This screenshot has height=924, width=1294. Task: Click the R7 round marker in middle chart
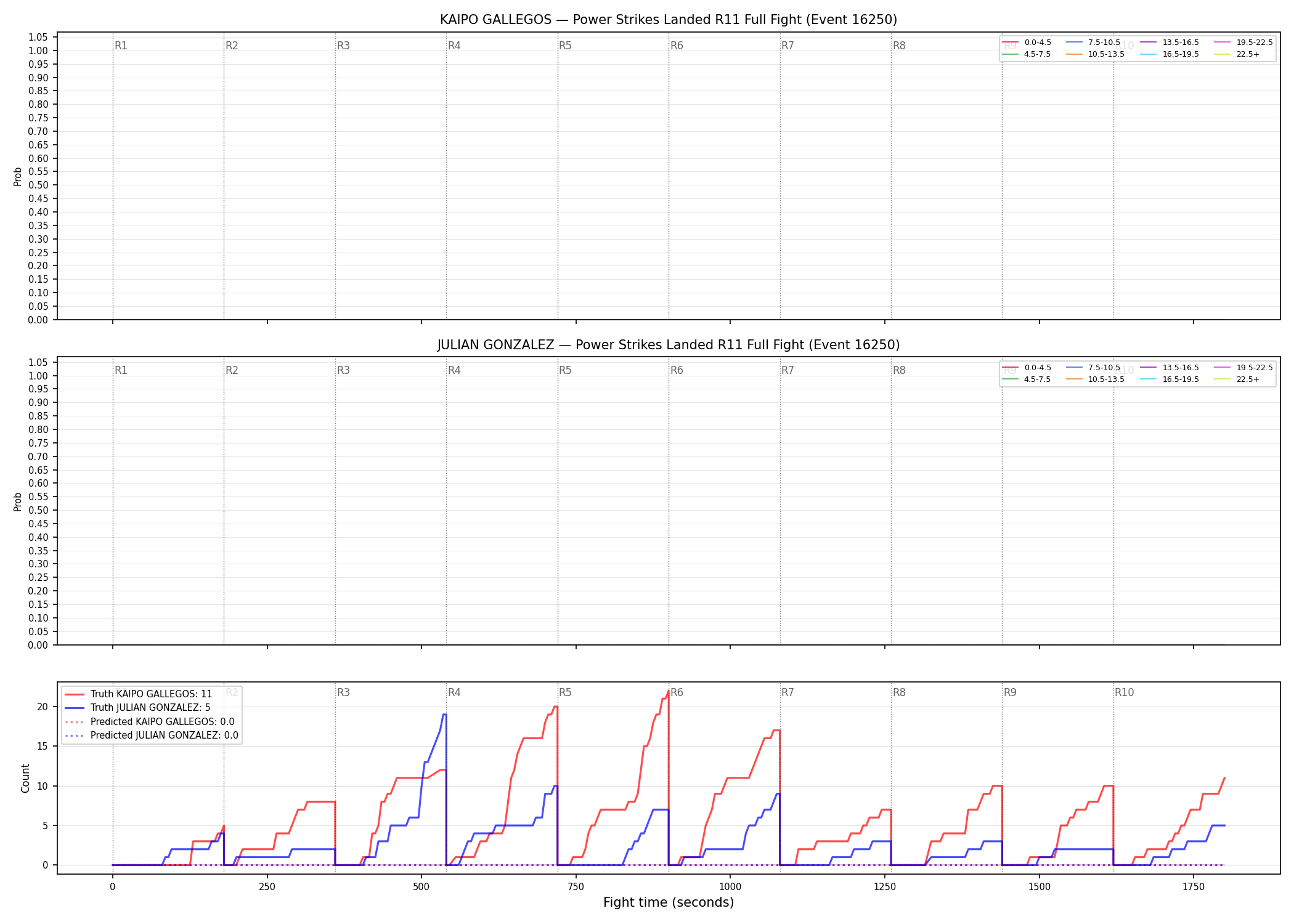pyautogui.click(x=787, y=370)
